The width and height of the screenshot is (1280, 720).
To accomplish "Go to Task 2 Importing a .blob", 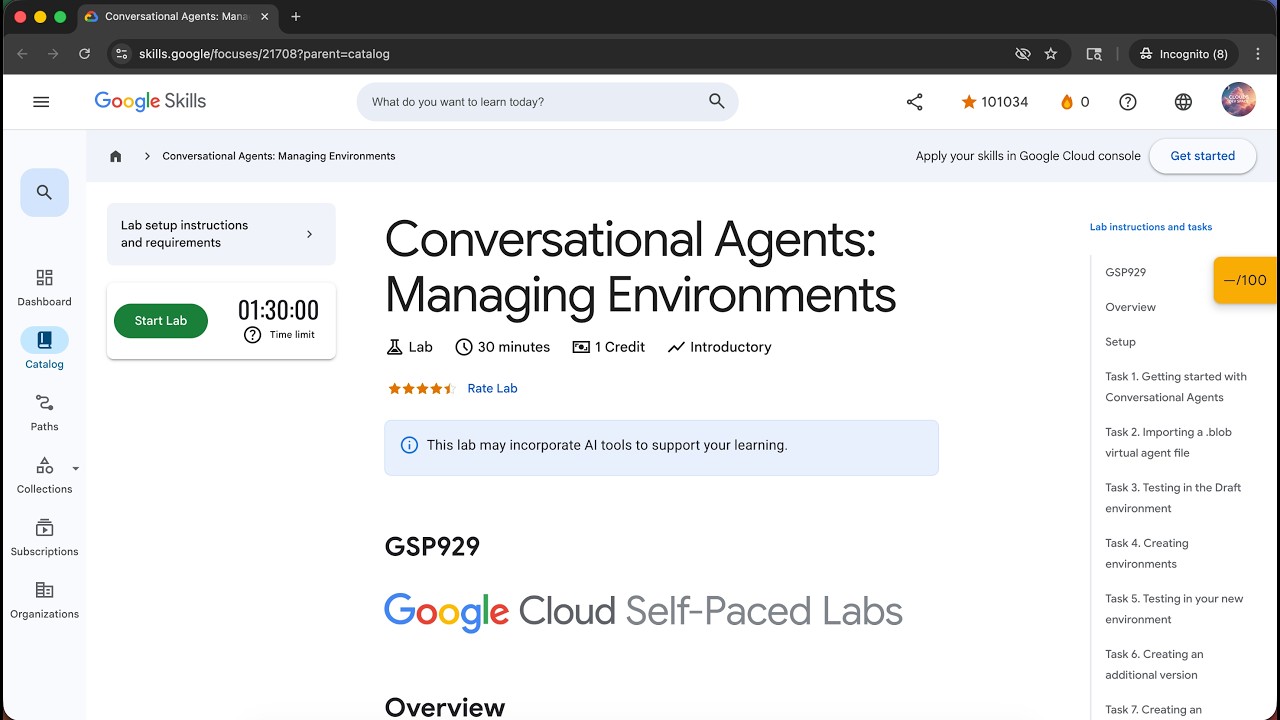I will click(1168, 443).
